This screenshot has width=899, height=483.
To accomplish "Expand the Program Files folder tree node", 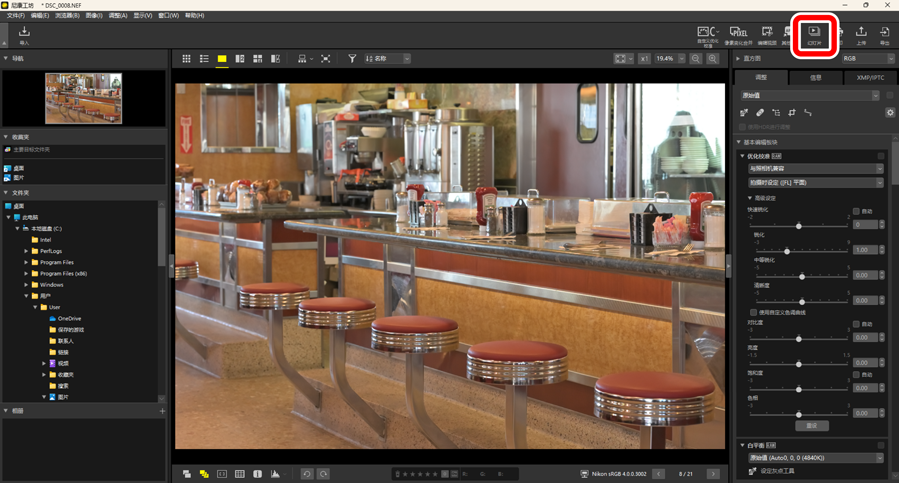I will pos(27,262).
